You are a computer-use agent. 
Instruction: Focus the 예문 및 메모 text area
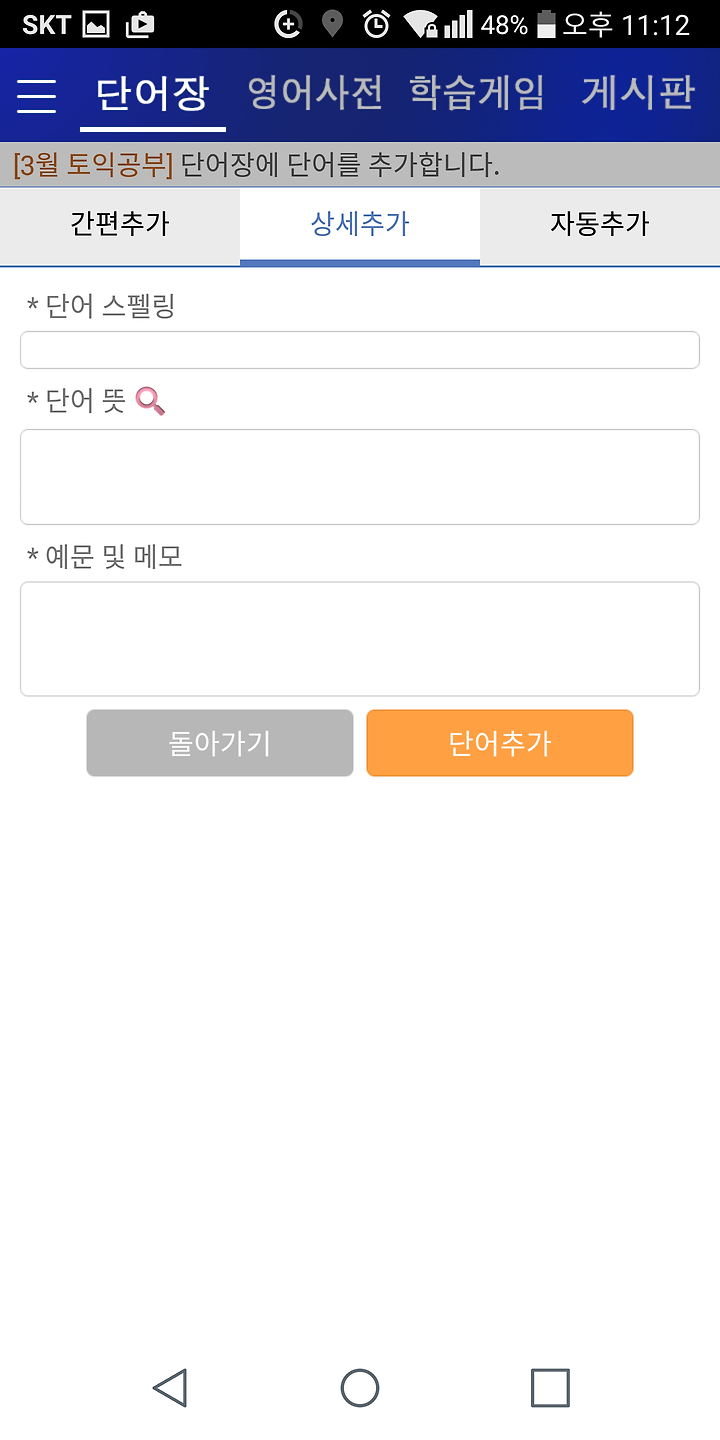click(360, 639)
